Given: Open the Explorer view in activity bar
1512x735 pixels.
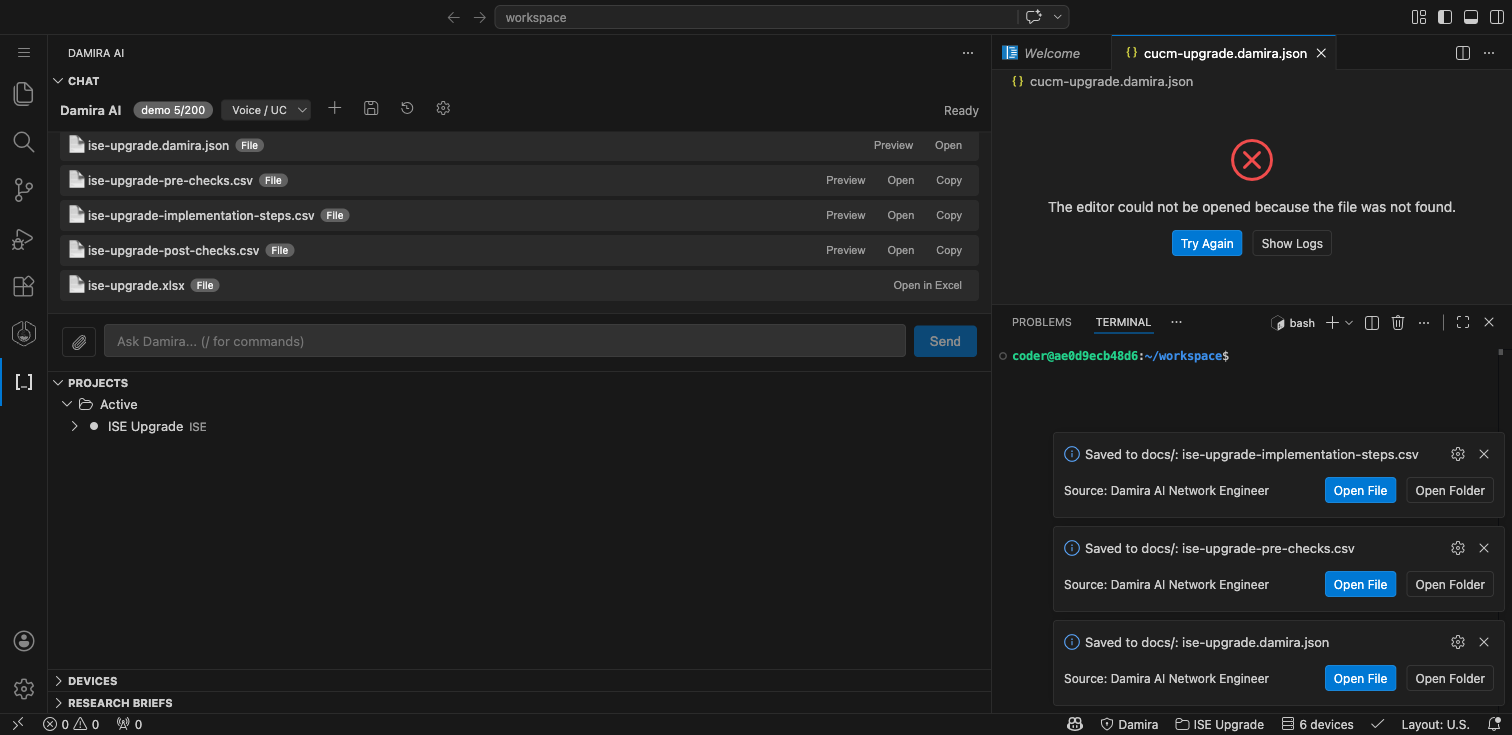Looking at the screenshot, I should coord(23,94).
